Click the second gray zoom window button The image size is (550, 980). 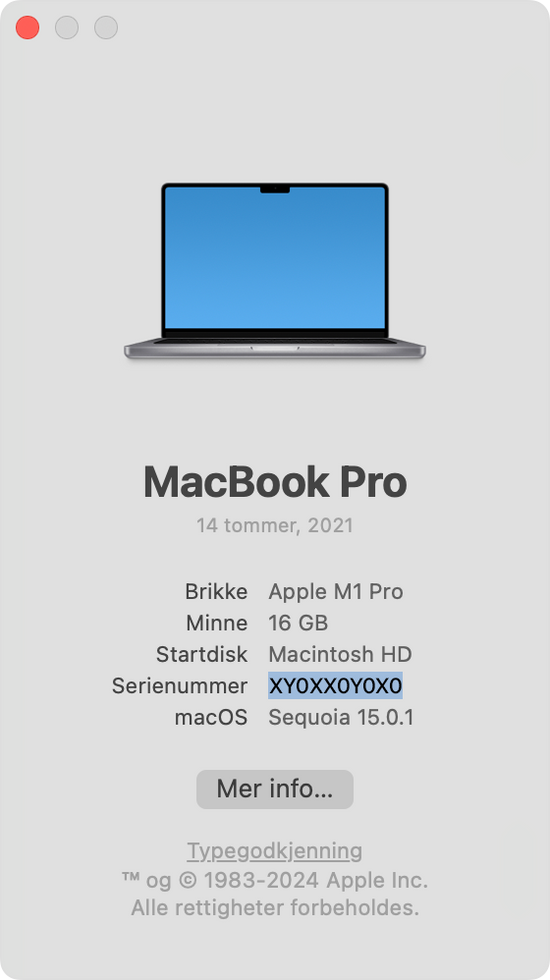106,28
